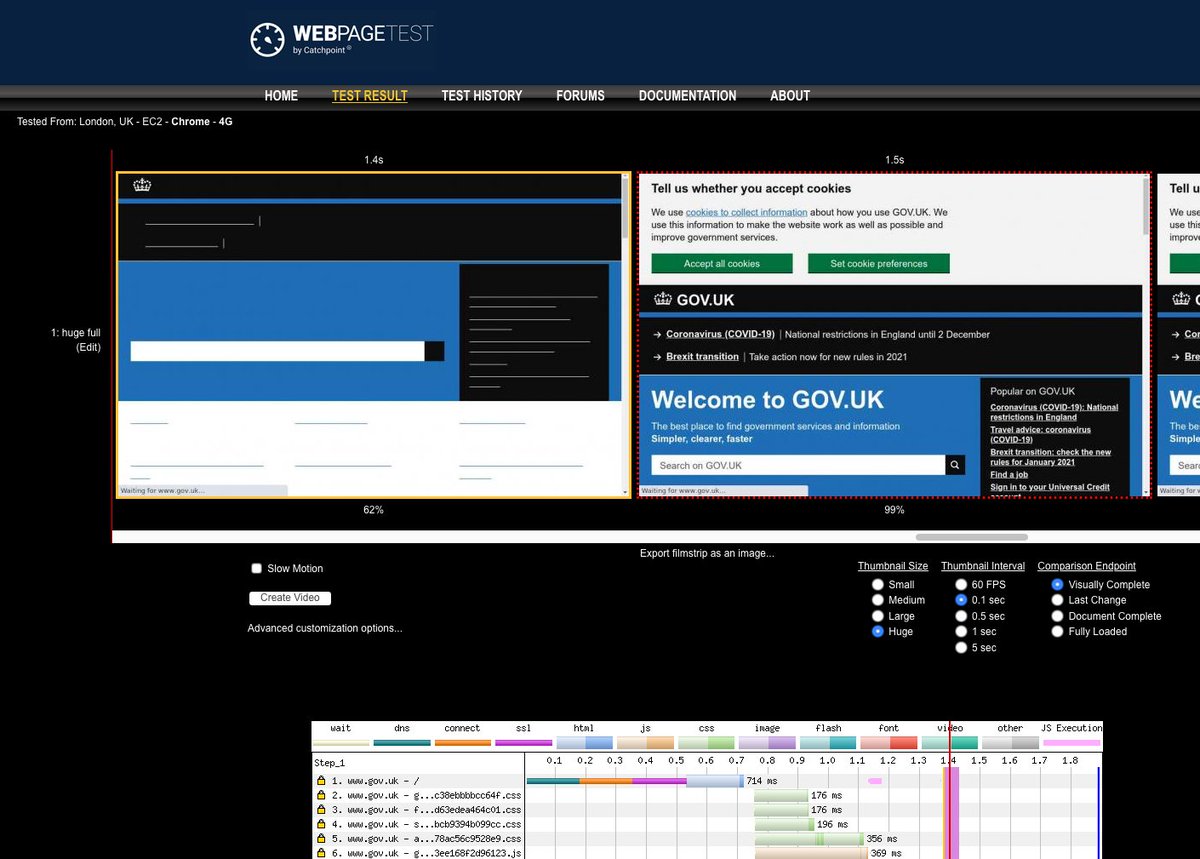1200x859 pixels.
Task: Click the (Edit) link under huge full
Action: coord(89,347)
